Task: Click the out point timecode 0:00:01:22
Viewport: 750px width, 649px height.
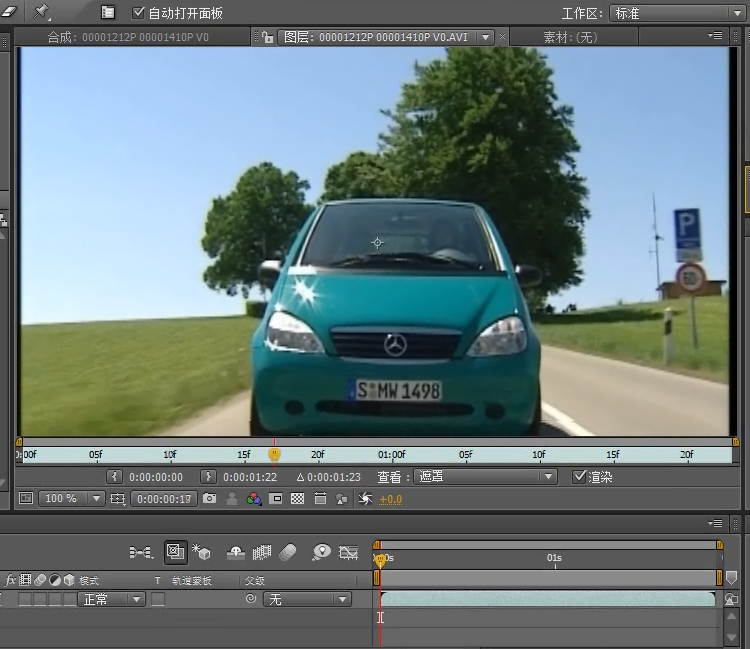Action: coord(250,477)
